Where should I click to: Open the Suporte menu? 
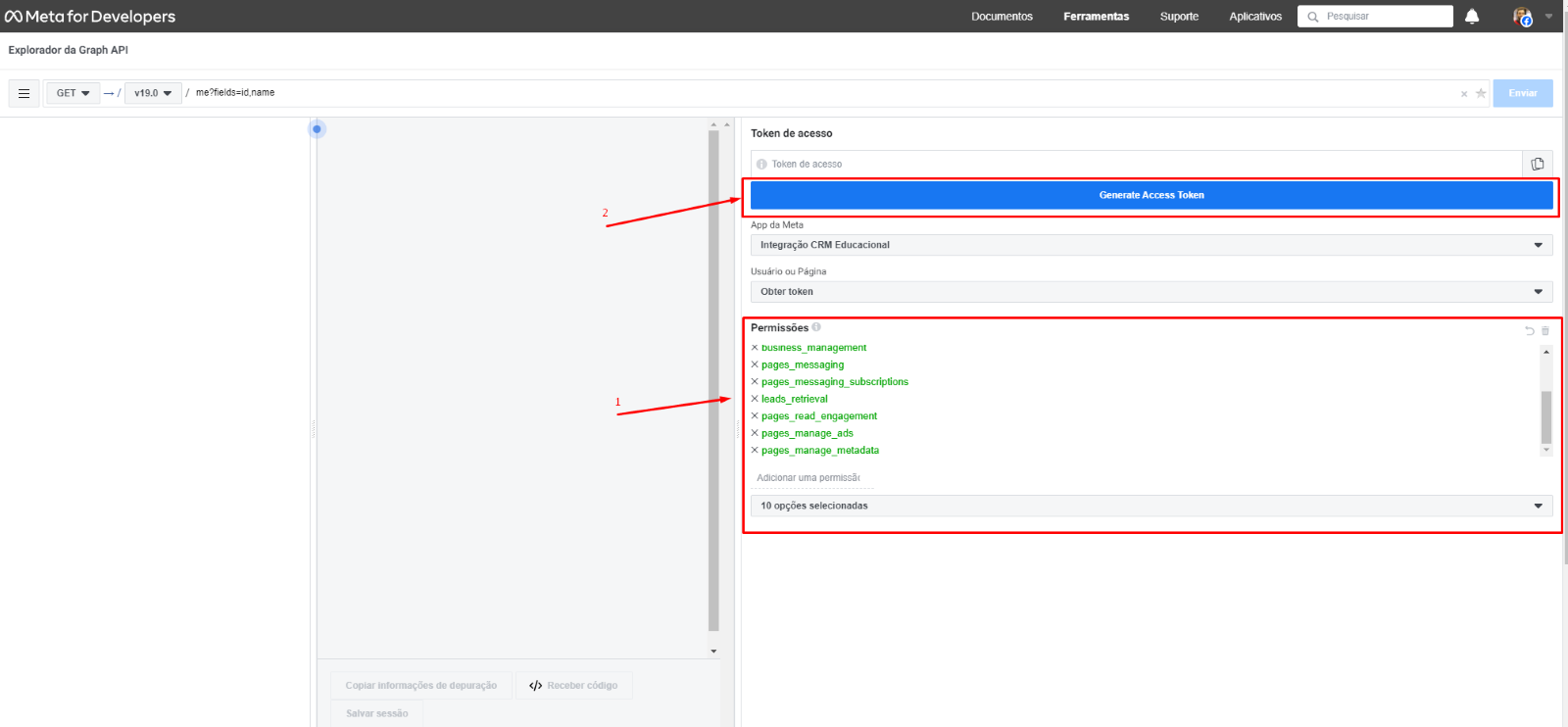[x=1179, y=17]
